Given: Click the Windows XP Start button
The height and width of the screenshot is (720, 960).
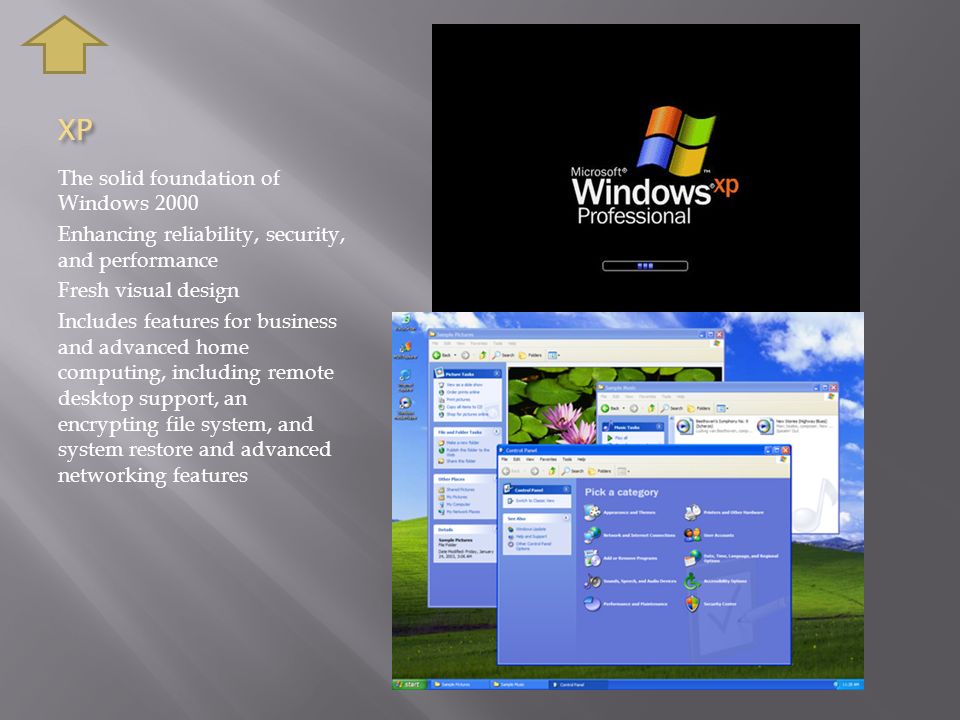Looking at the screenshot, I should coord(408,684).
